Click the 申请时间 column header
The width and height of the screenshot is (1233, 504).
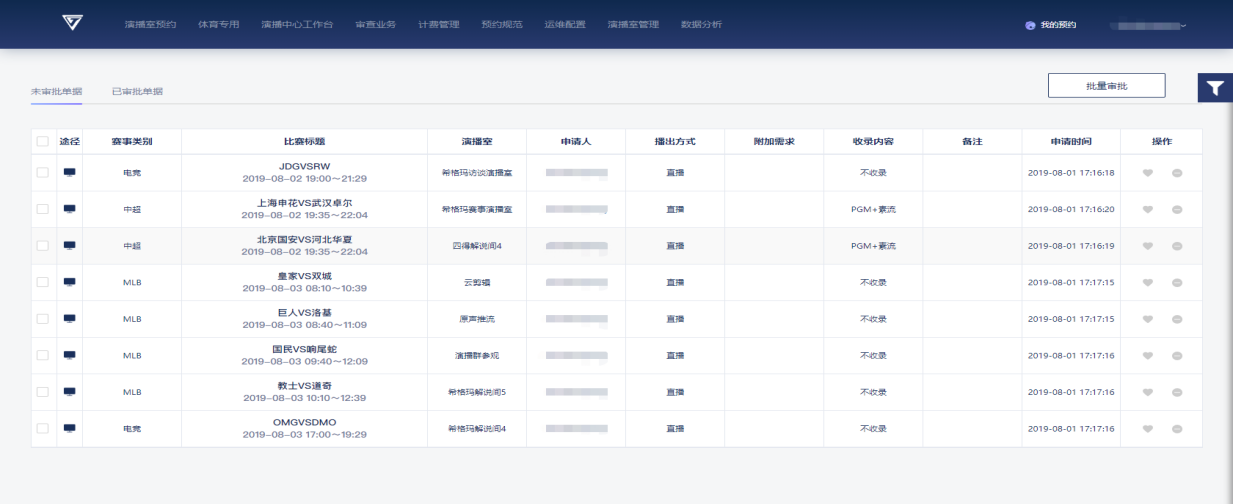(1070, 141)
